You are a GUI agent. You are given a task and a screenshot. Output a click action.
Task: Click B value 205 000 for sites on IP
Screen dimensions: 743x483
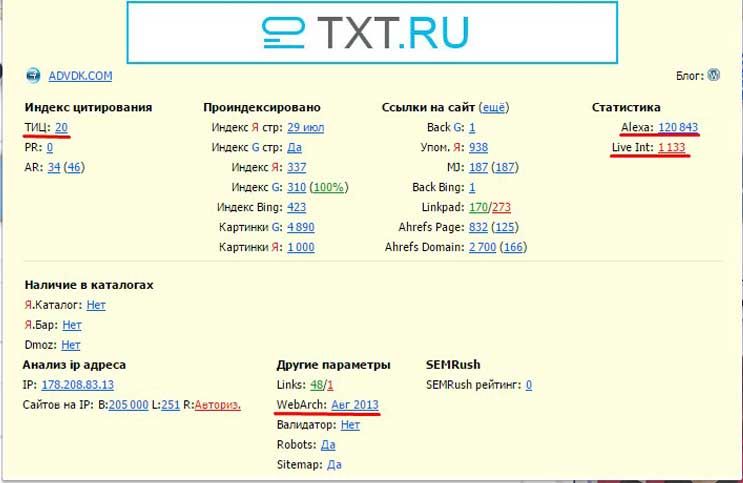(128, 405)
